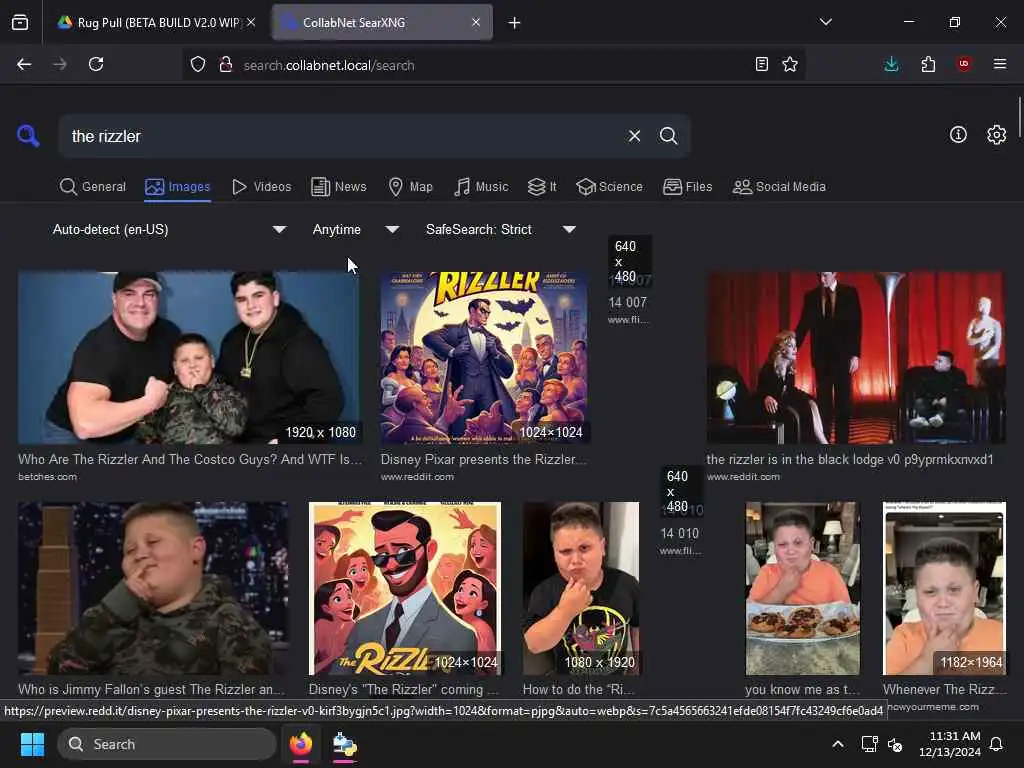Select the Images category
Image resolution: width=1024 pixels, height=768 pixels.
click(x=178, y=187)
